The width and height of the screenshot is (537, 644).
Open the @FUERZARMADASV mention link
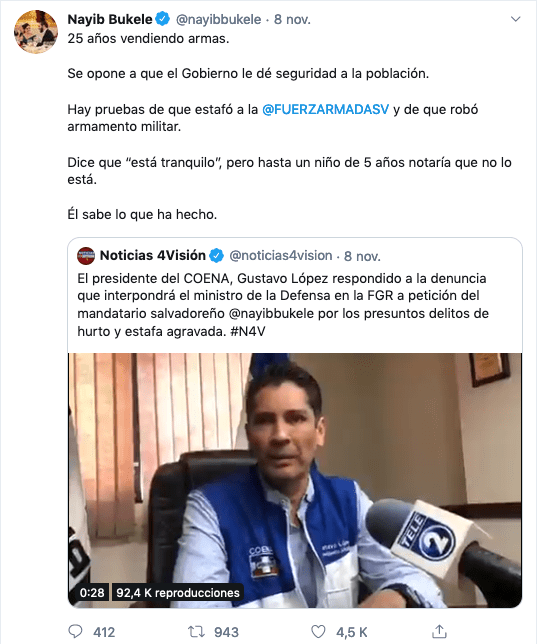pyautogui.click(x=325, y=110)
